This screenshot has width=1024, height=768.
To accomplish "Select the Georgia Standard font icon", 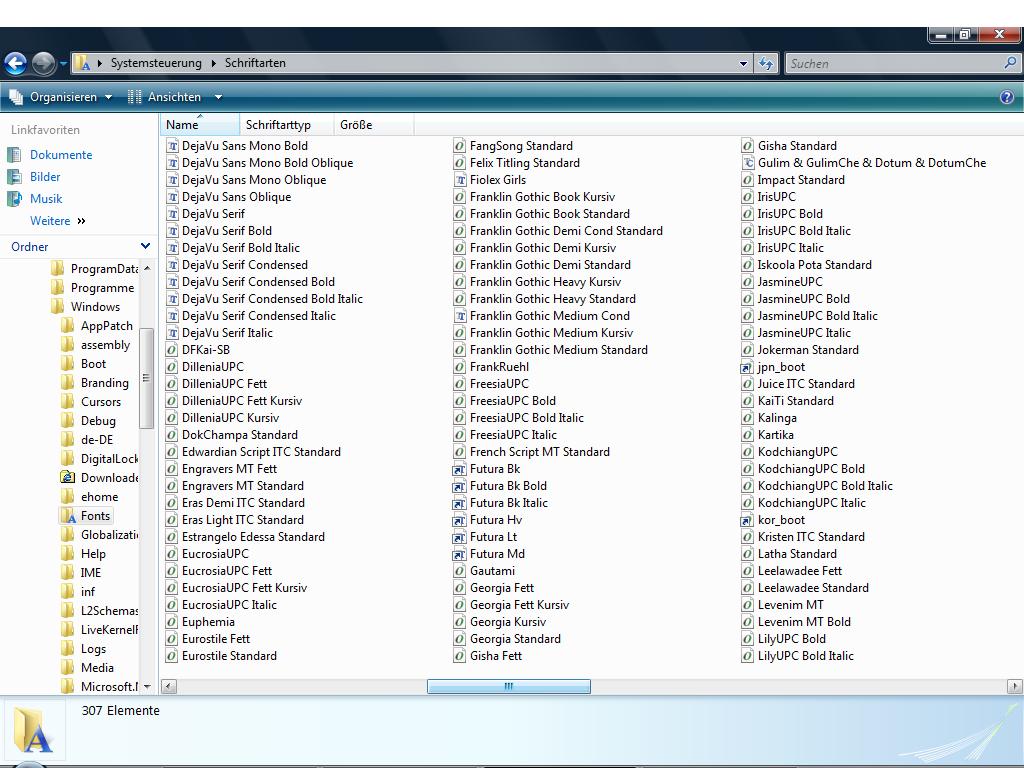I will 460,639.
